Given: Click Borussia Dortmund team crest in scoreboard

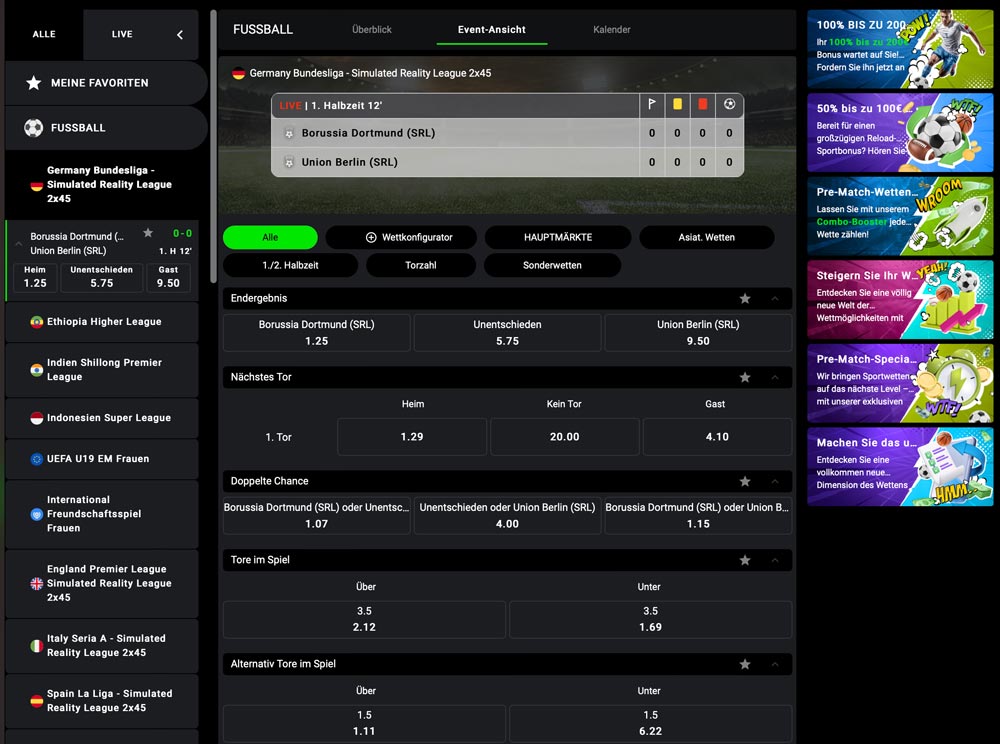Looking at the screenshot, I should pos(289,133).
